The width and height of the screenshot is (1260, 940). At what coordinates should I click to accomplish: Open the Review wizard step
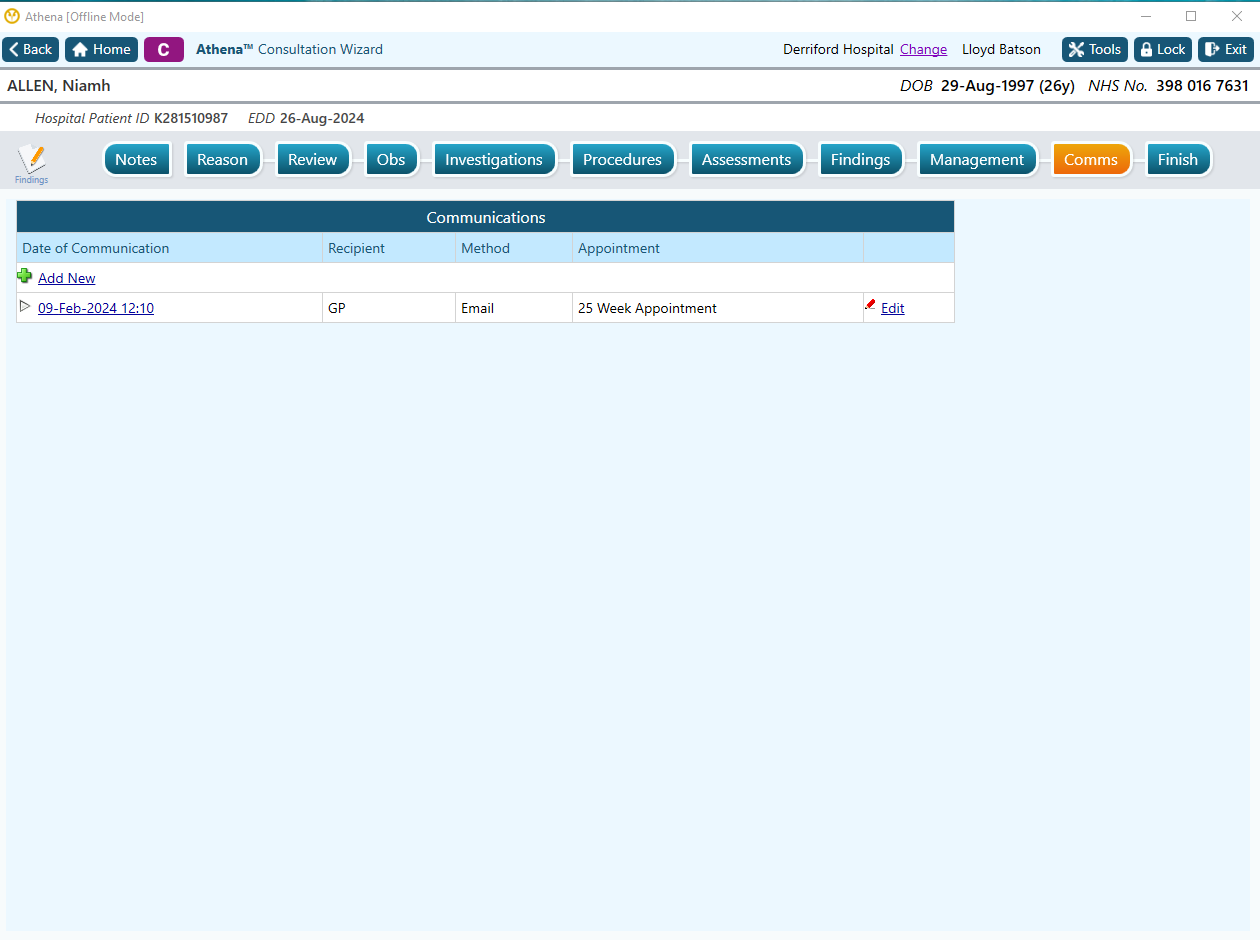(x=313, y=160)
